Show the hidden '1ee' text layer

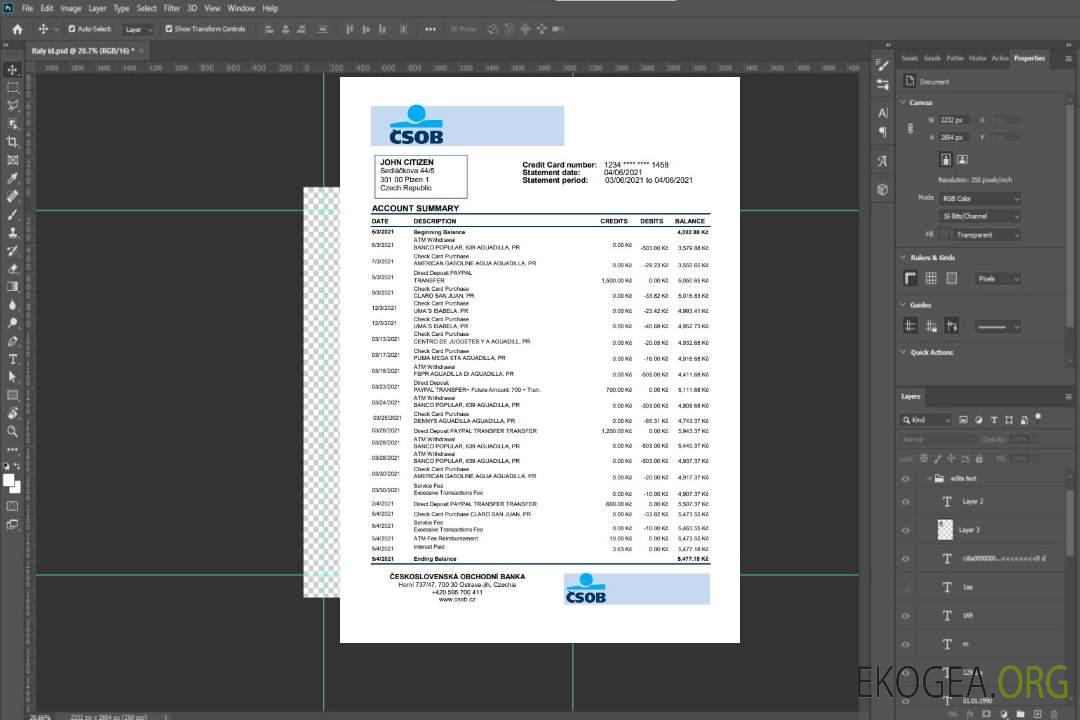[x=906, y=588]
